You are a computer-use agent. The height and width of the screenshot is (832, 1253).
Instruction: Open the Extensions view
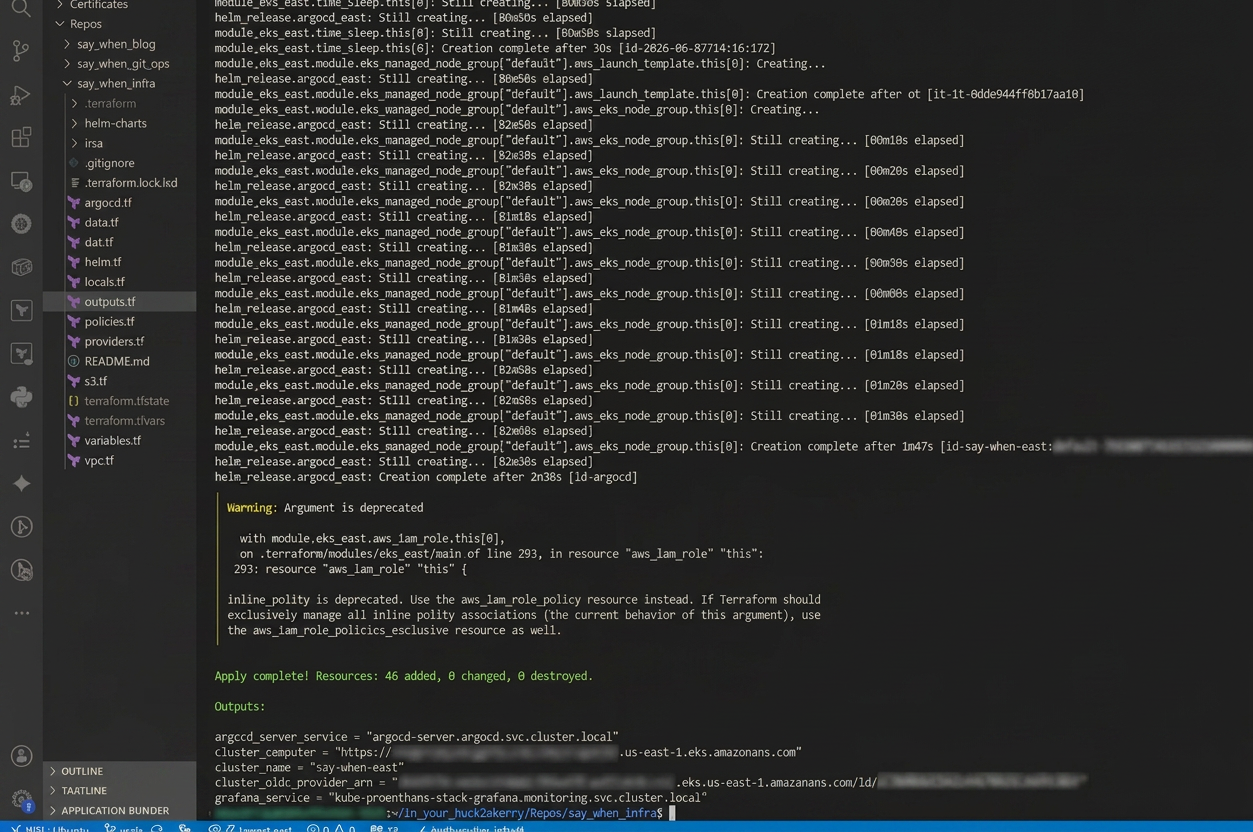tap(21, 137)
